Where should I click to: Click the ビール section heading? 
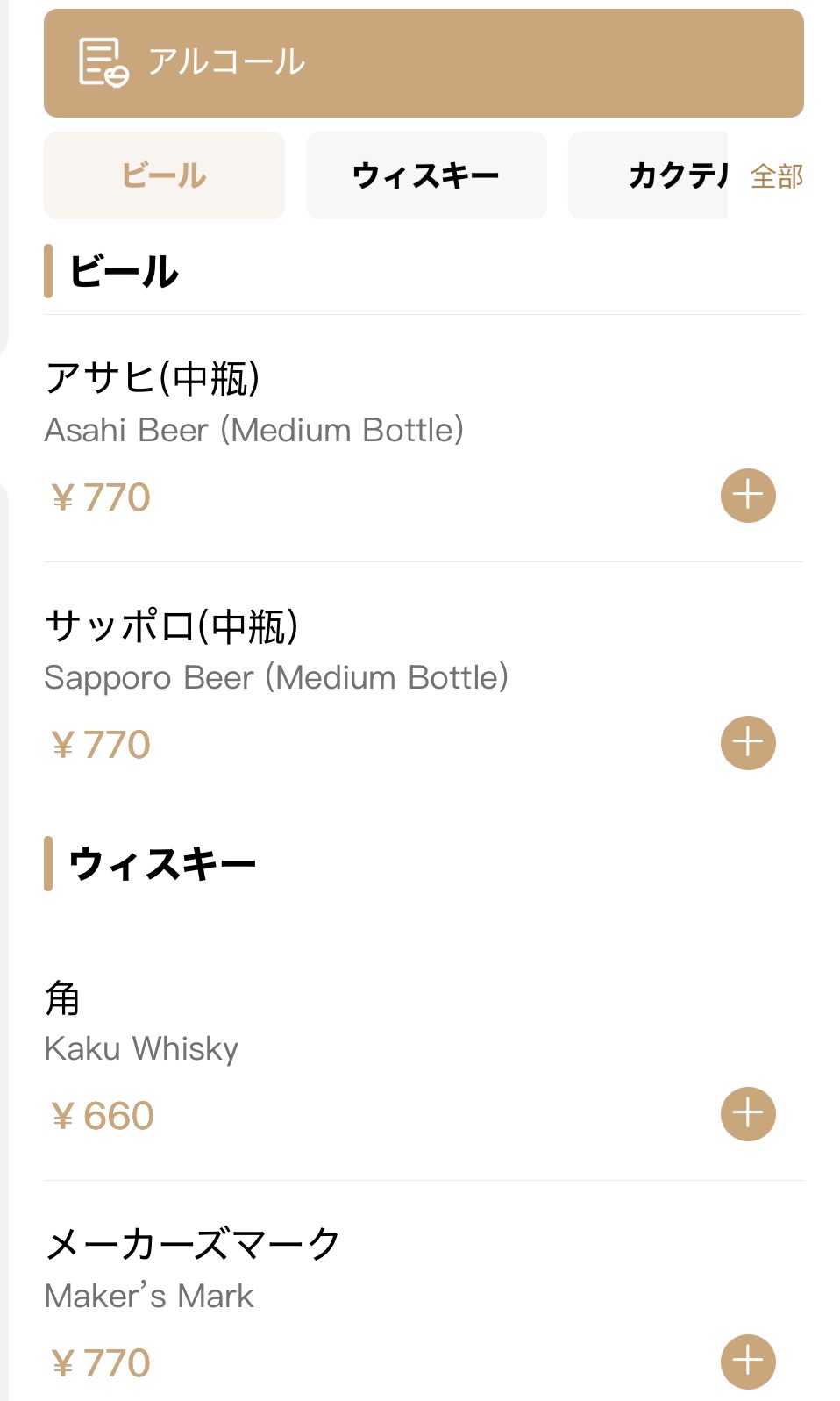124,271
